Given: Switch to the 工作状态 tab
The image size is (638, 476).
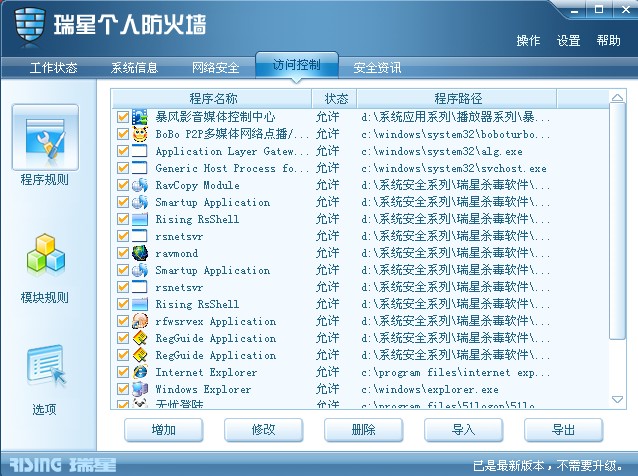Looking at the screenshot, I should [x=53, y=68].
